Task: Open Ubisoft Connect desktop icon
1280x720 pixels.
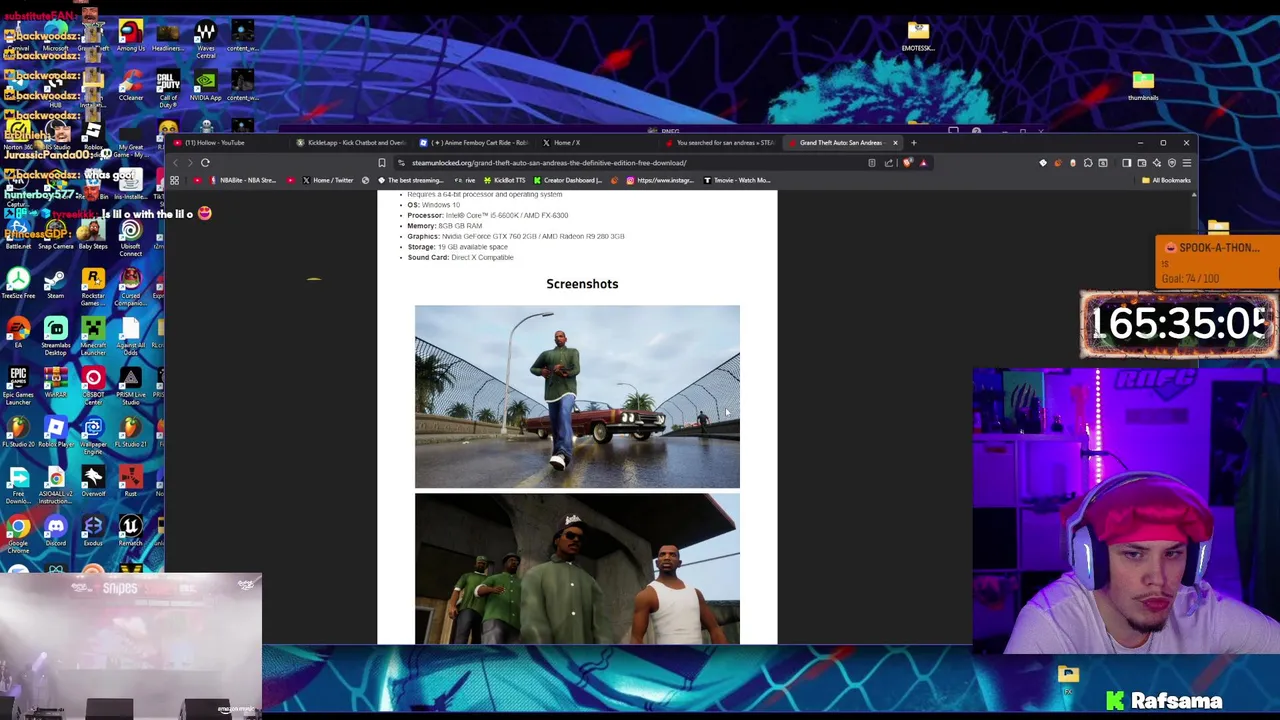Action: [130, 237]
